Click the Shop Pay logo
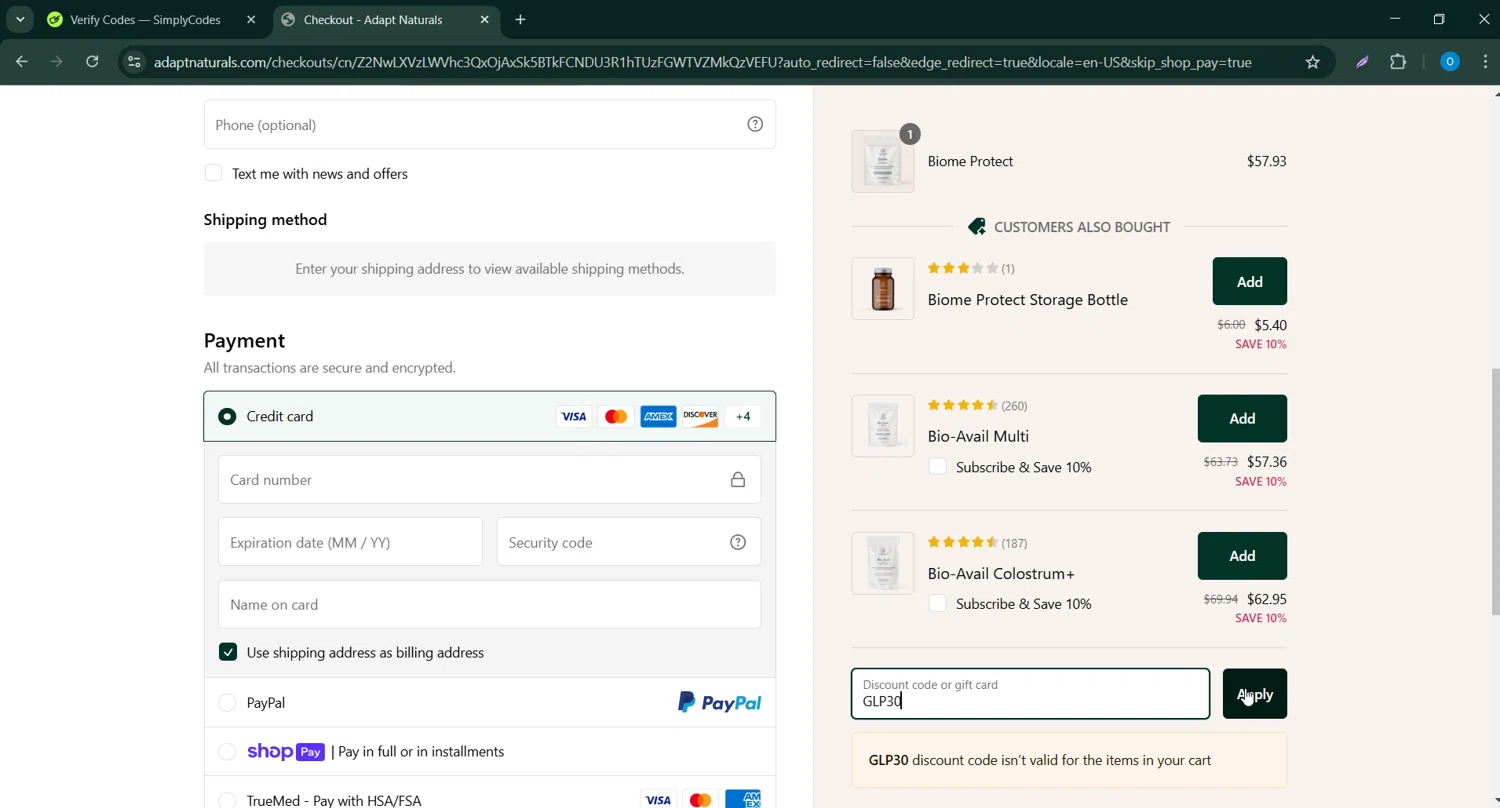This screenshot has width=1500, height=808. click(286, 752)
